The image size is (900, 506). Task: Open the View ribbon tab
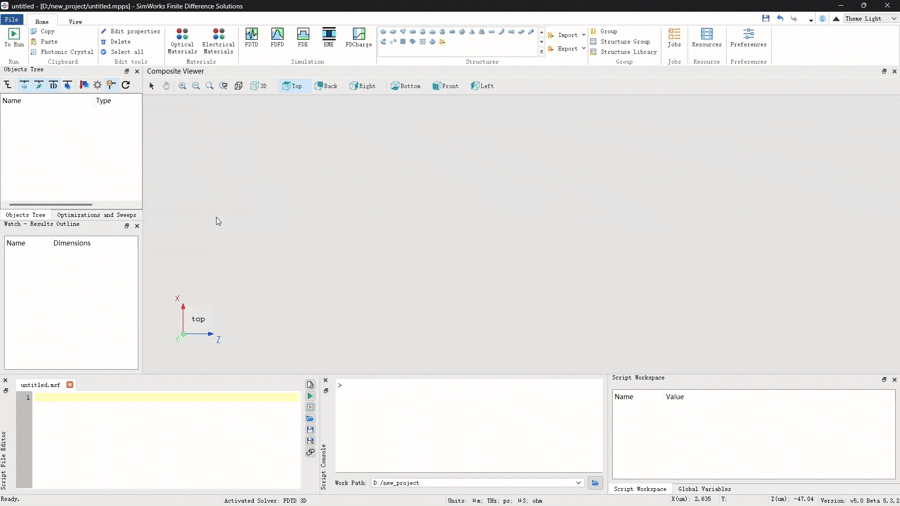pyautogui.click(x=75, y=21)
